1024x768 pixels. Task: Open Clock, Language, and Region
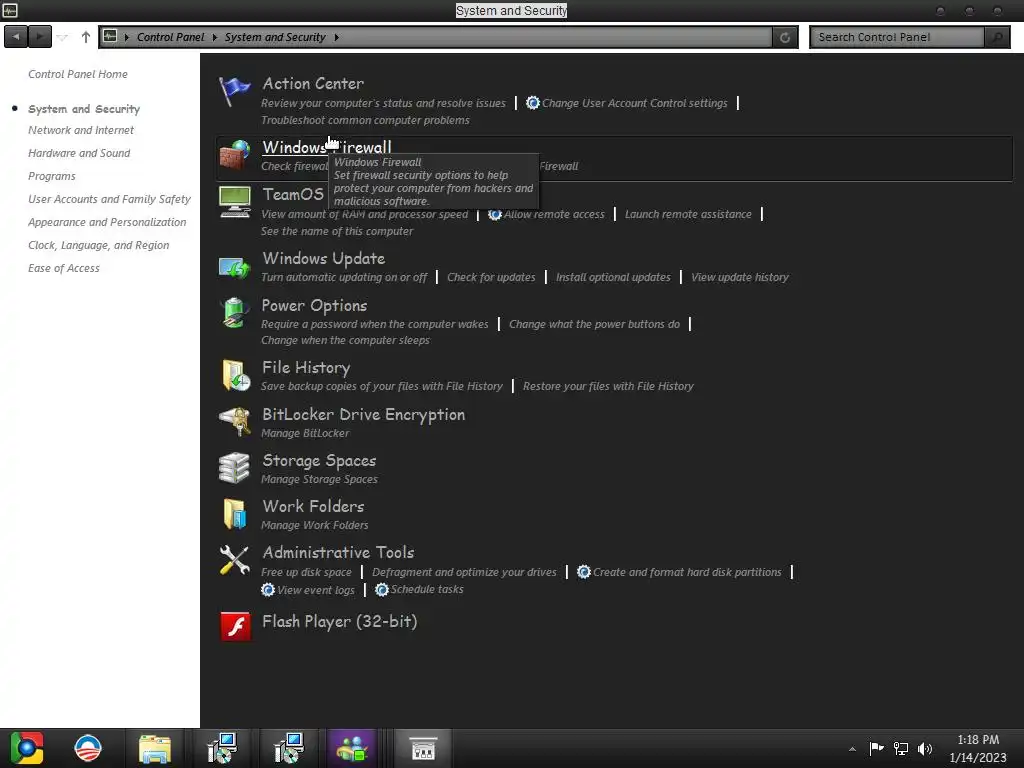[99, 245]
